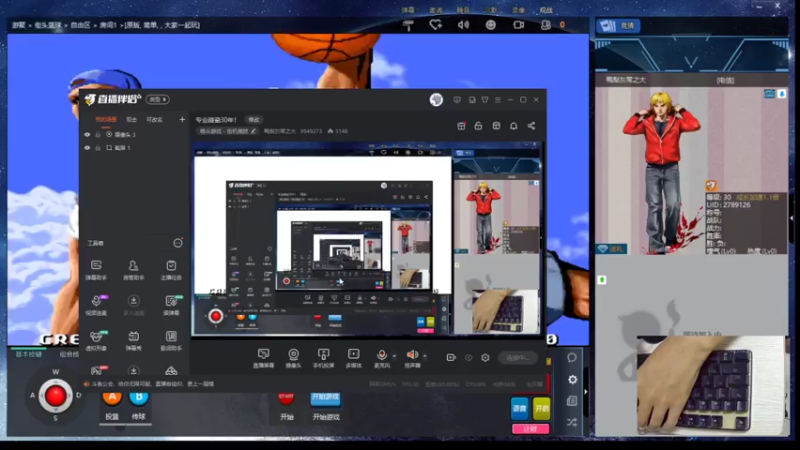The width and height of the screenshot is (800, 450).
Task: Click the blue 语音 button
Action: click(x=519, y=408)
